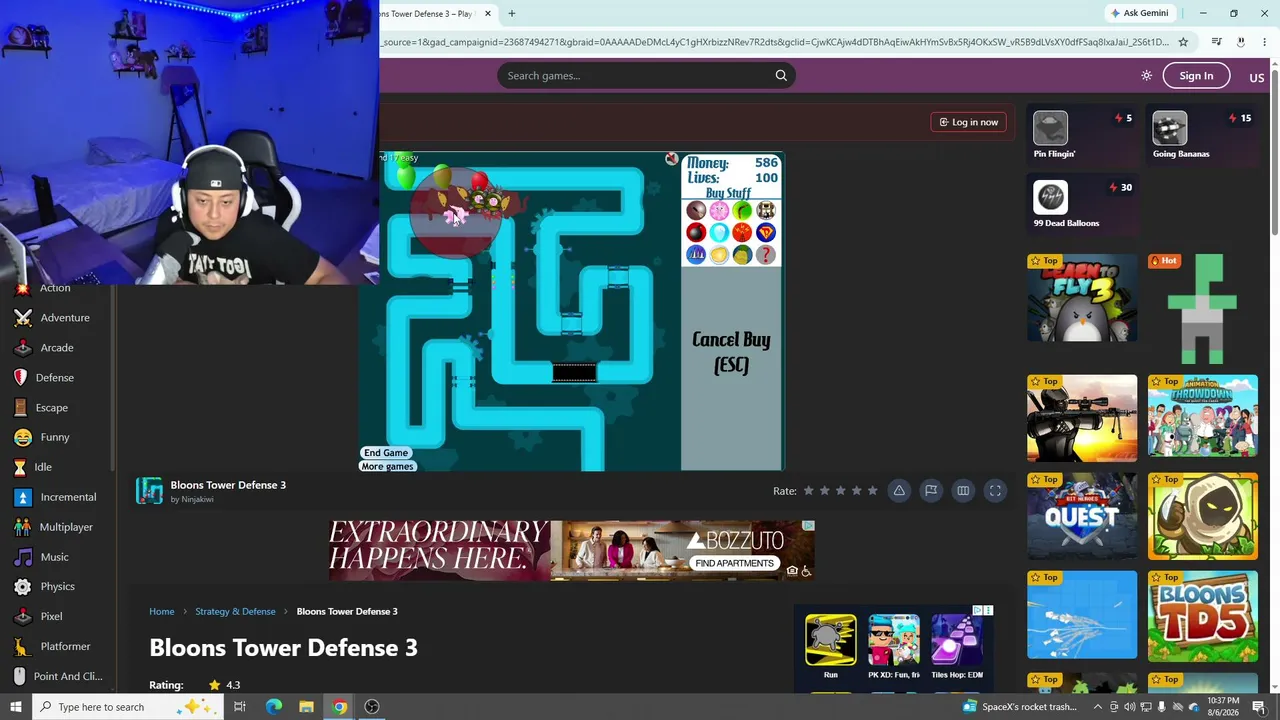The height and width of the screenshot is (720, 1280).
Task: Click Find Apartments in the Bozzuto ad
Action: click(x=735, y=563)
